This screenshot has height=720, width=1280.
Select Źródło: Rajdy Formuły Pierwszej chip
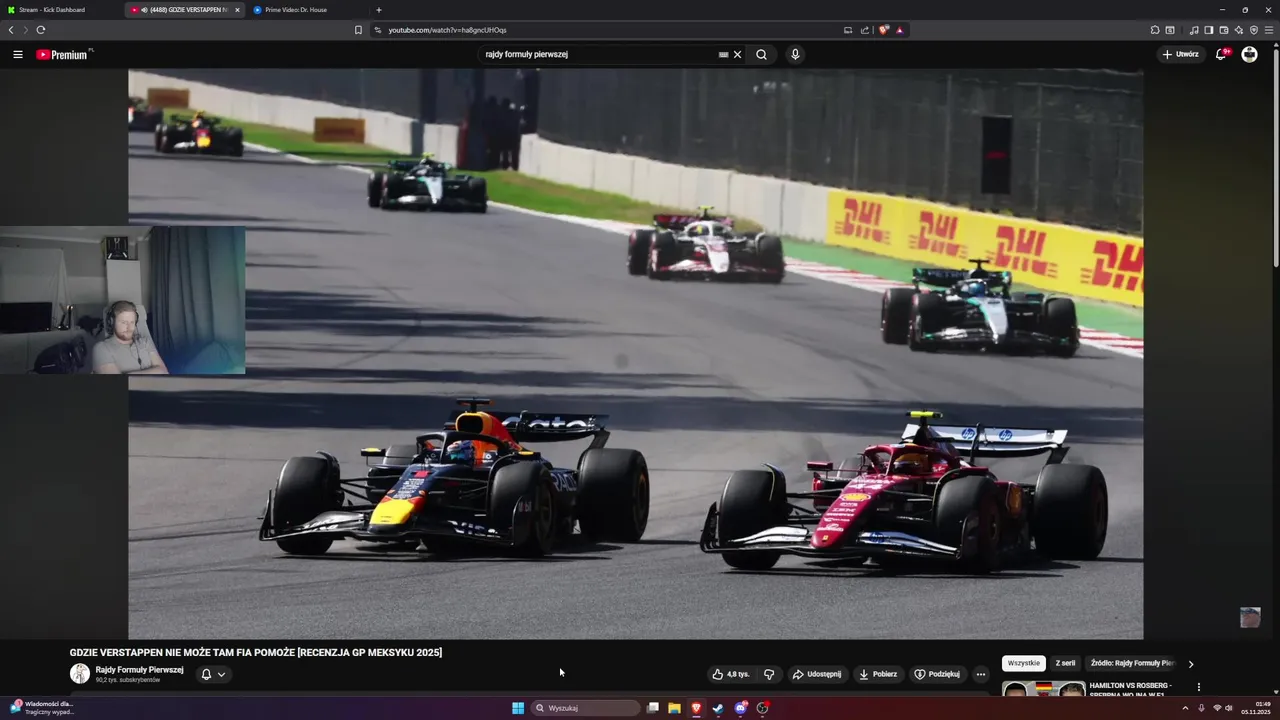click(x=1131, y=663)
